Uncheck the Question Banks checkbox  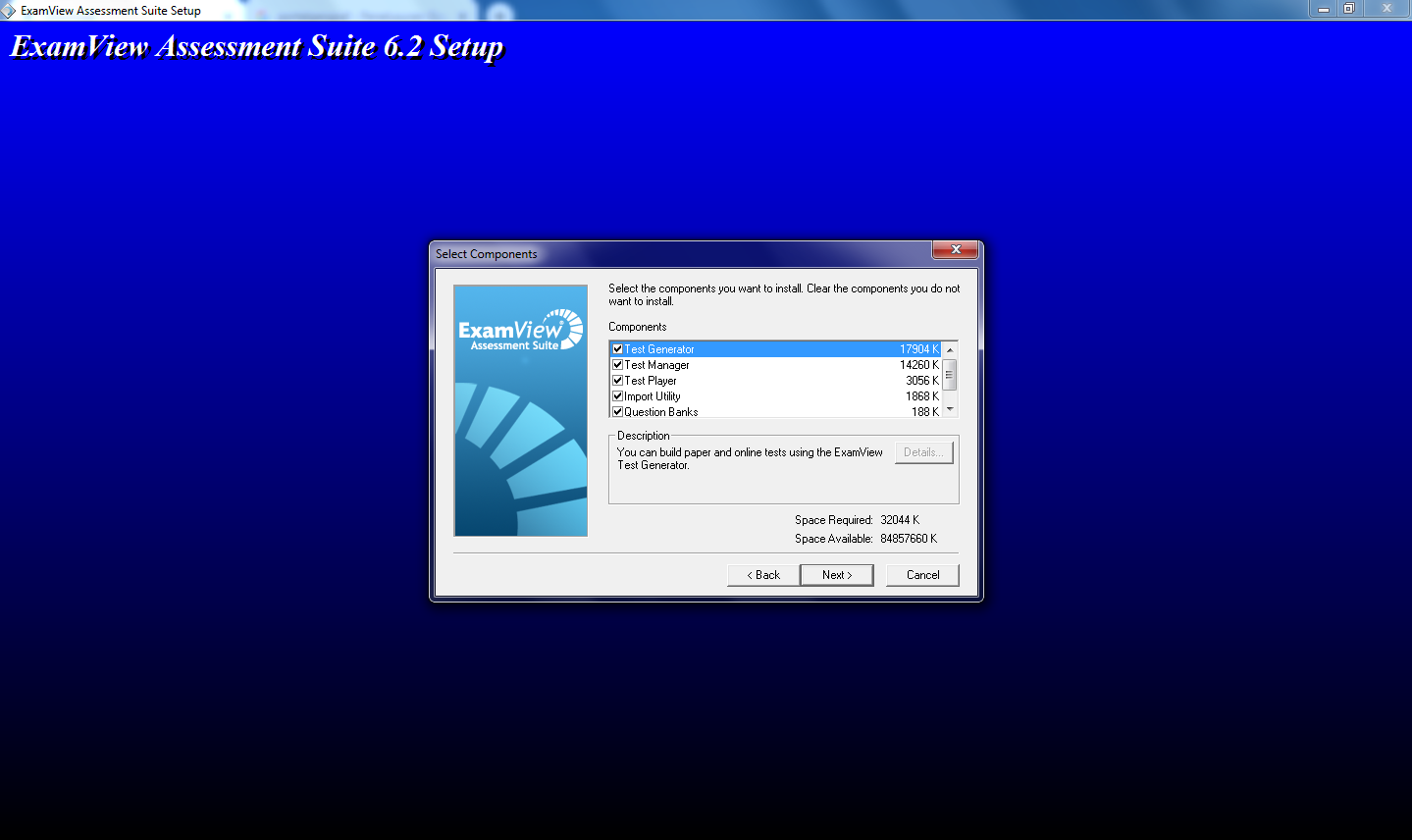coord(617,412)
